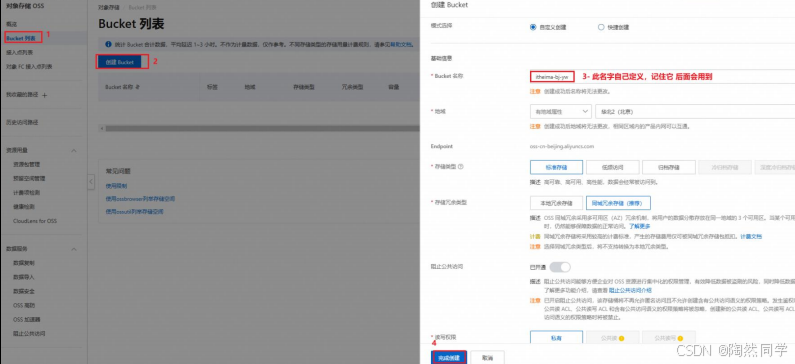795x364 pixels.
Task: Click the 完成创建 button
Action: pyautogui.click(x=449, y=357)
